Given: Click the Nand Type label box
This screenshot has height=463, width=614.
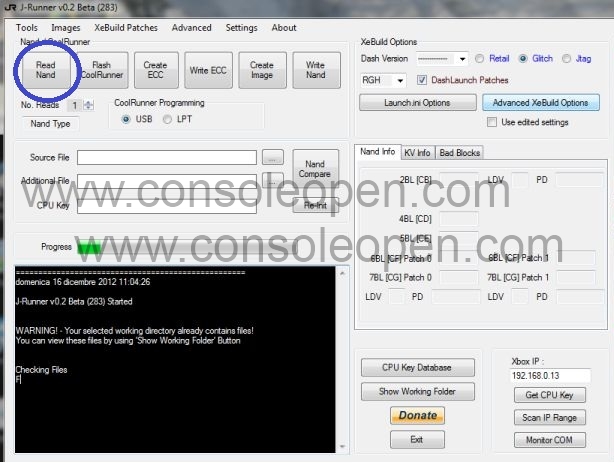Looking at the screenshot, I should [x=51, y=124].
